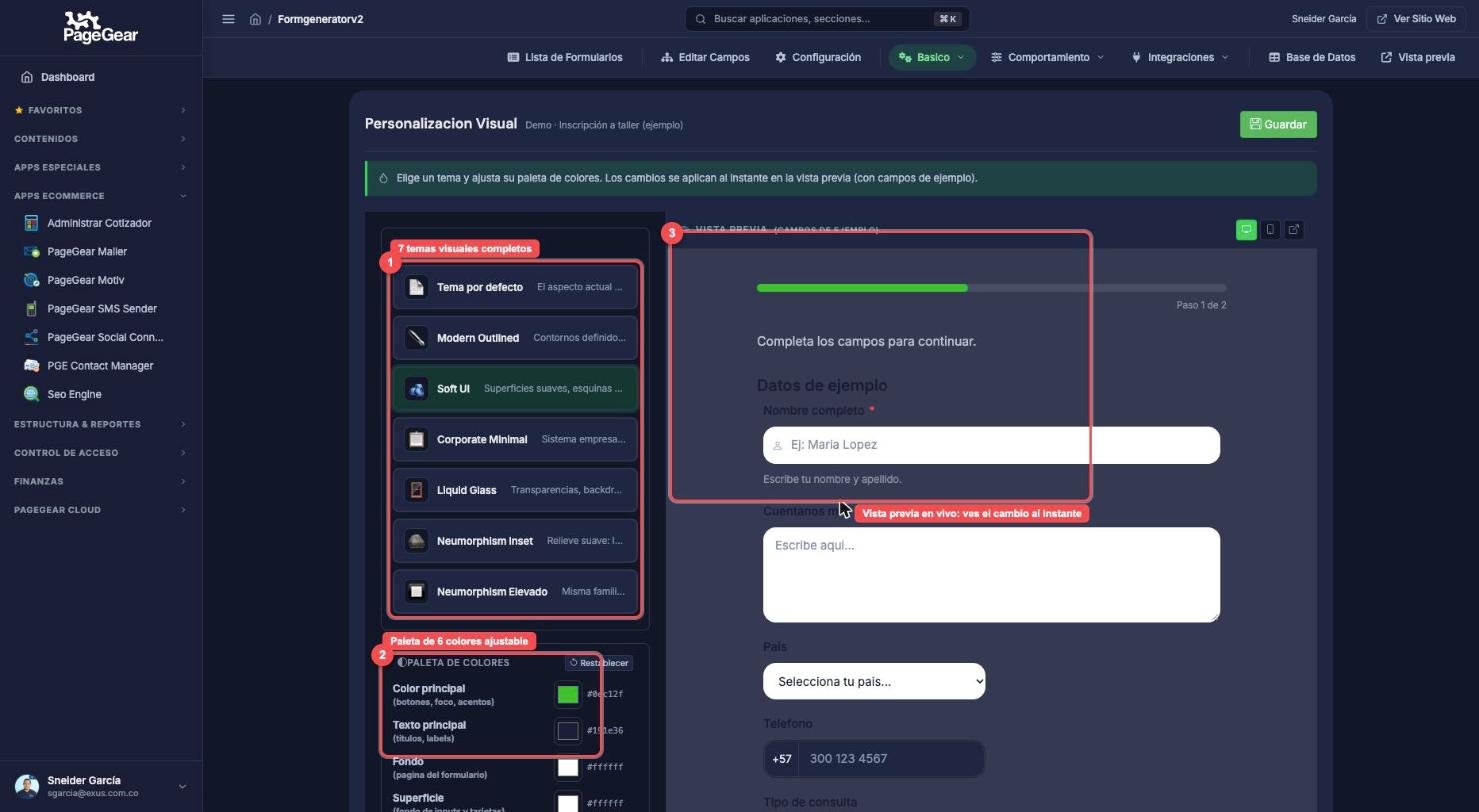Open the Selecciona tu país dropdown
Image resolution: width=1479 pixels, height=812 pixels.
[x=874, y=682]
